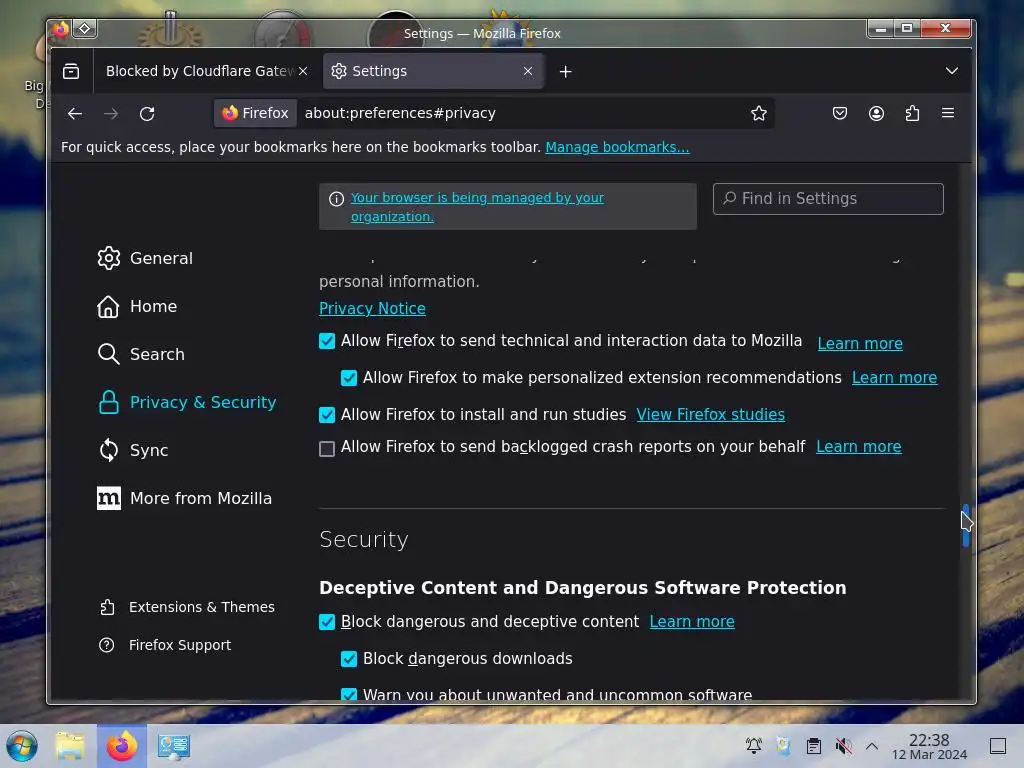This screenshot has width=1024, height=768.
Task: Click the Manage bookmarks link
Action: [x=617, y=148]
